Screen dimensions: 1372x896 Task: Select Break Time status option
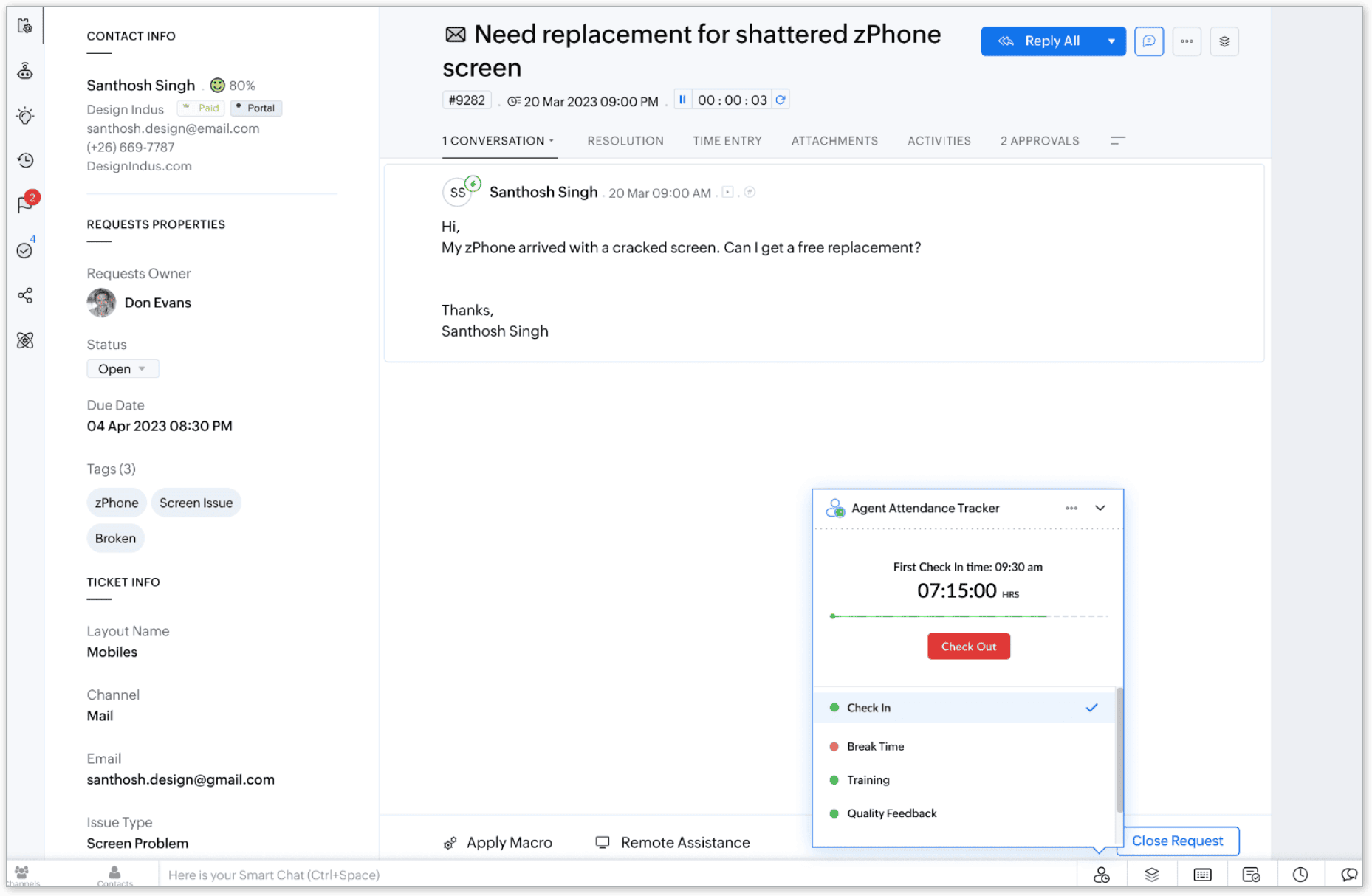point(964,746)
